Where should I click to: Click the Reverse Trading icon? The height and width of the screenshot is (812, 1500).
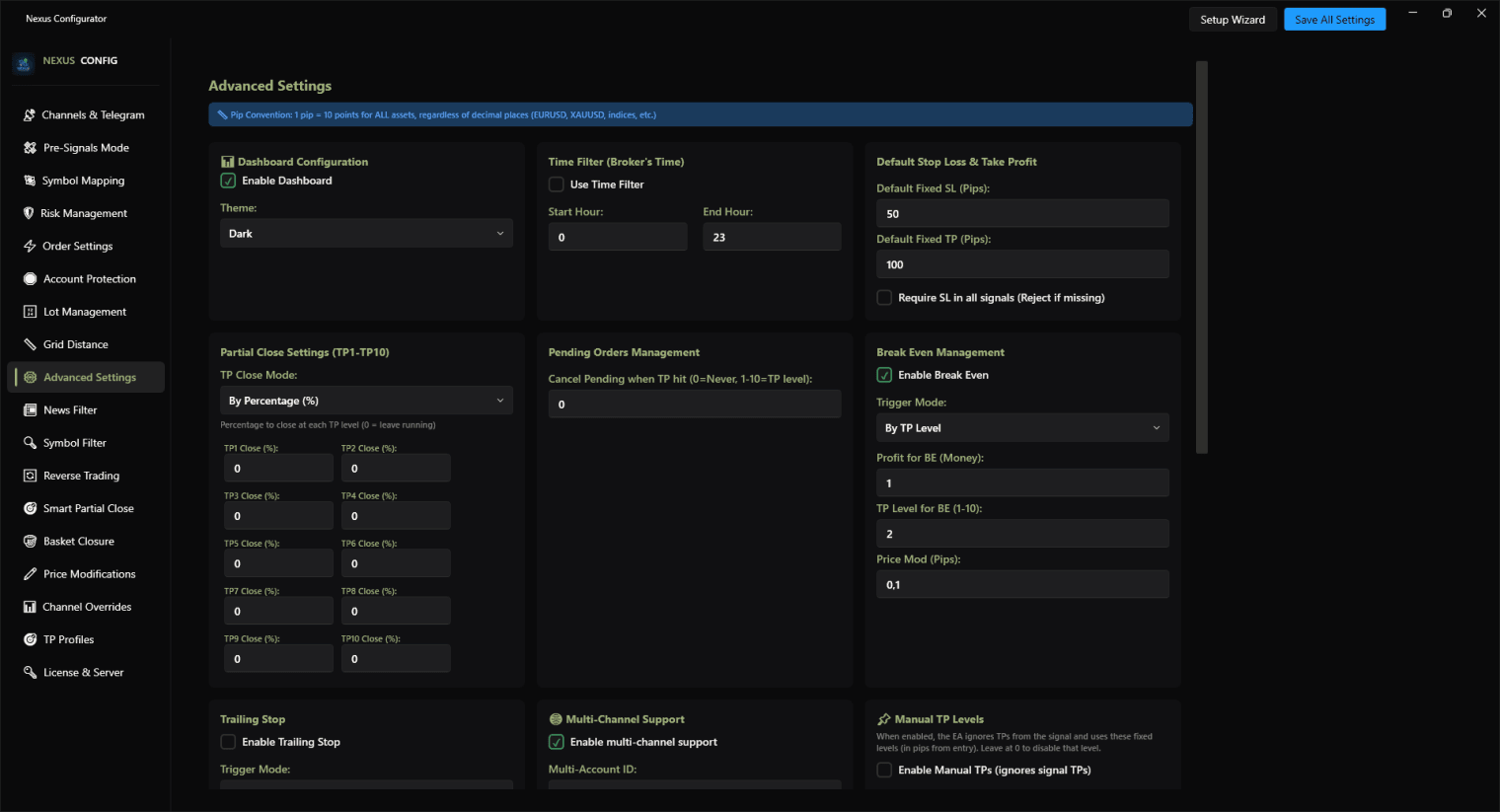tap(30, 476)
